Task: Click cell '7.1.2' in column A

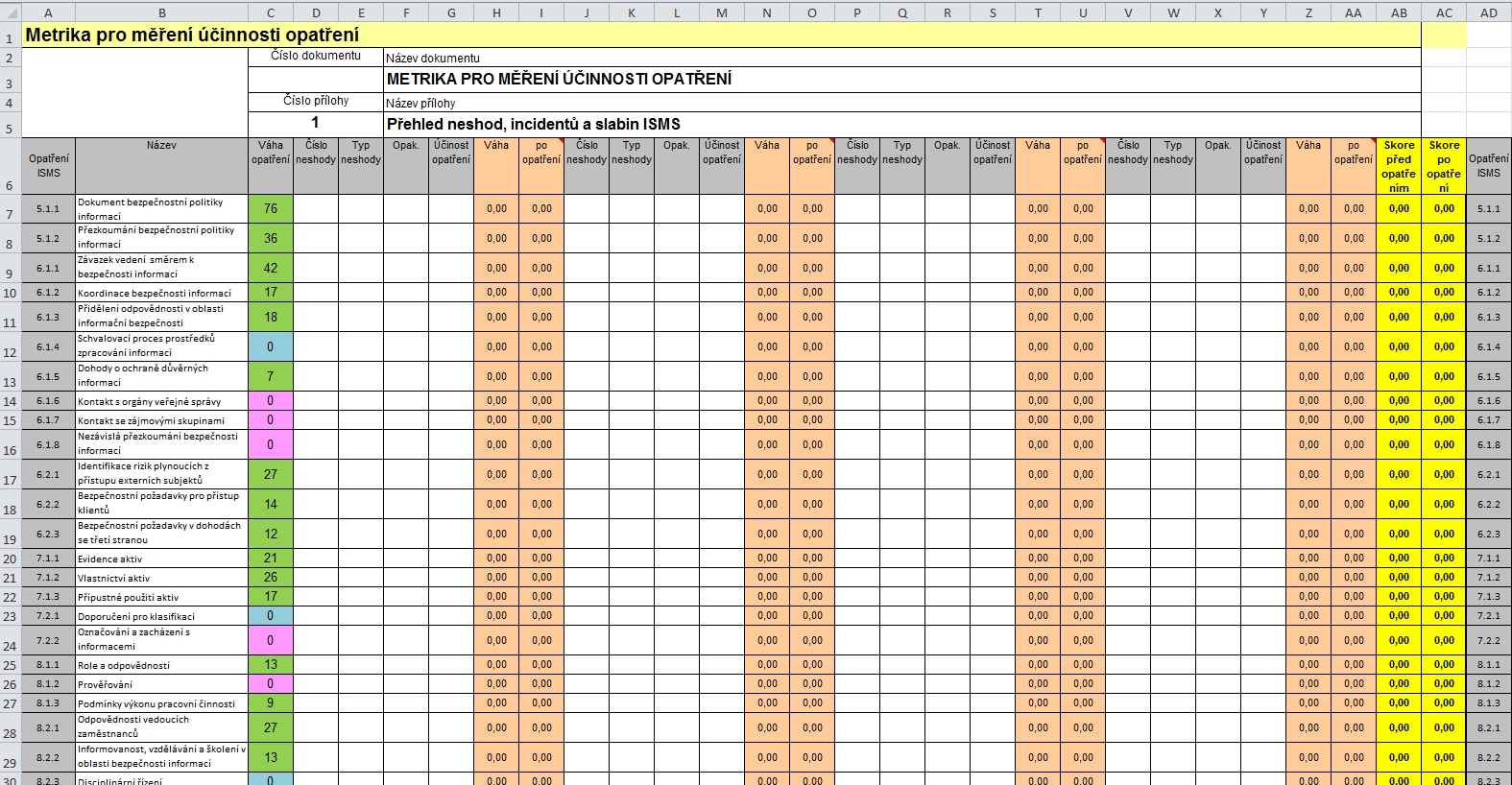Action: coord(49,578)
